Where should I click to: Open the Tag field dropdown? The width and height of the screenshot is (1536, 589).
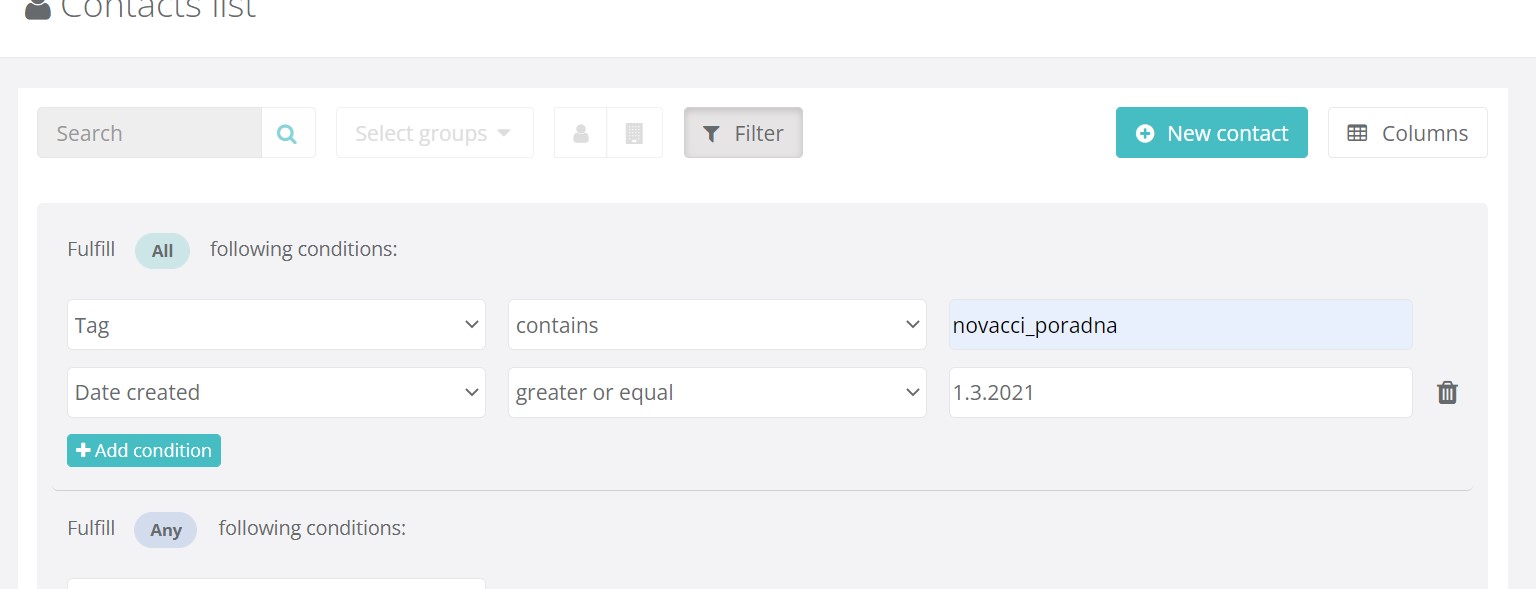[276, 325]
